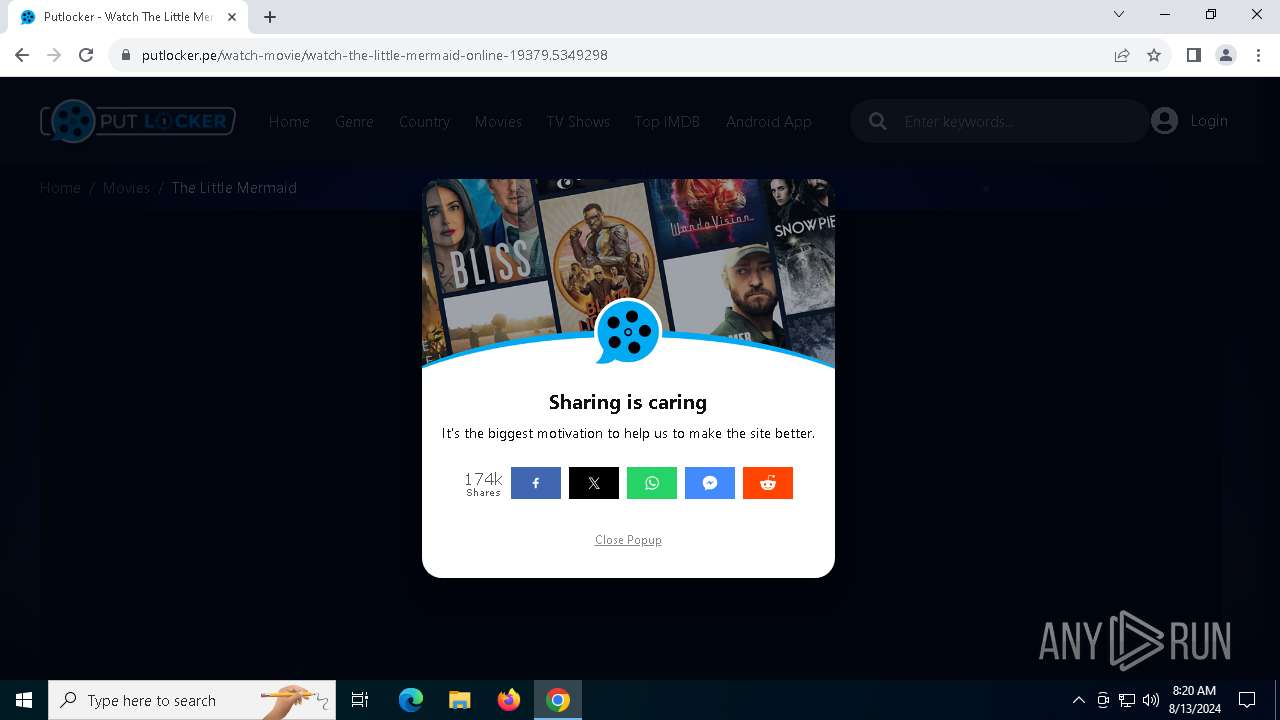Click the Login link

click(x=1209, y=121)
